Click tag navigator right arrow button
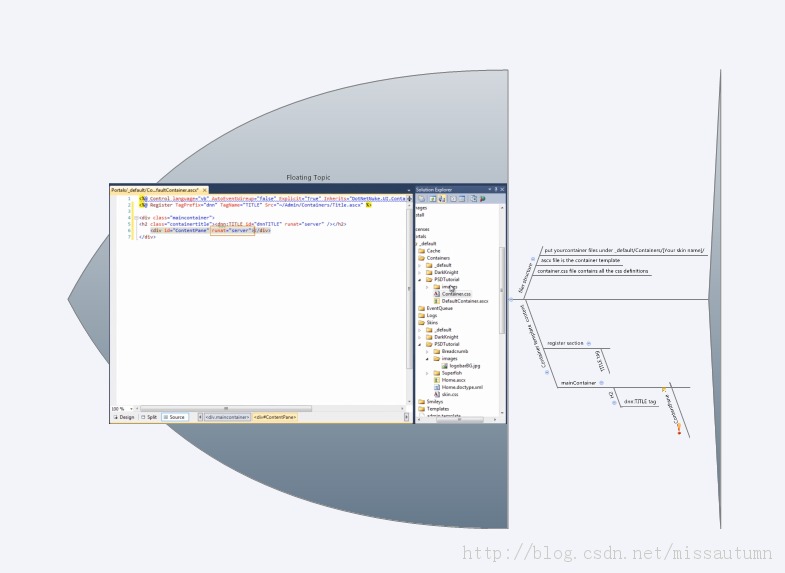Viewport: 785px width, 573px height. 406,417
